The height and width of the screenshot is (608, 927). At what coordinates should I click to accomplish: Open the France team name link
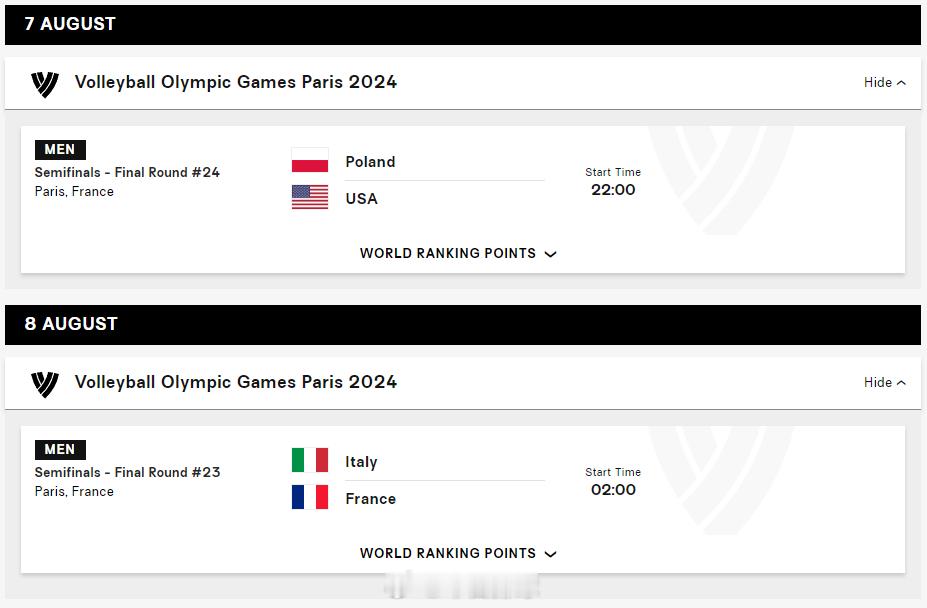(x=371, y=499)
